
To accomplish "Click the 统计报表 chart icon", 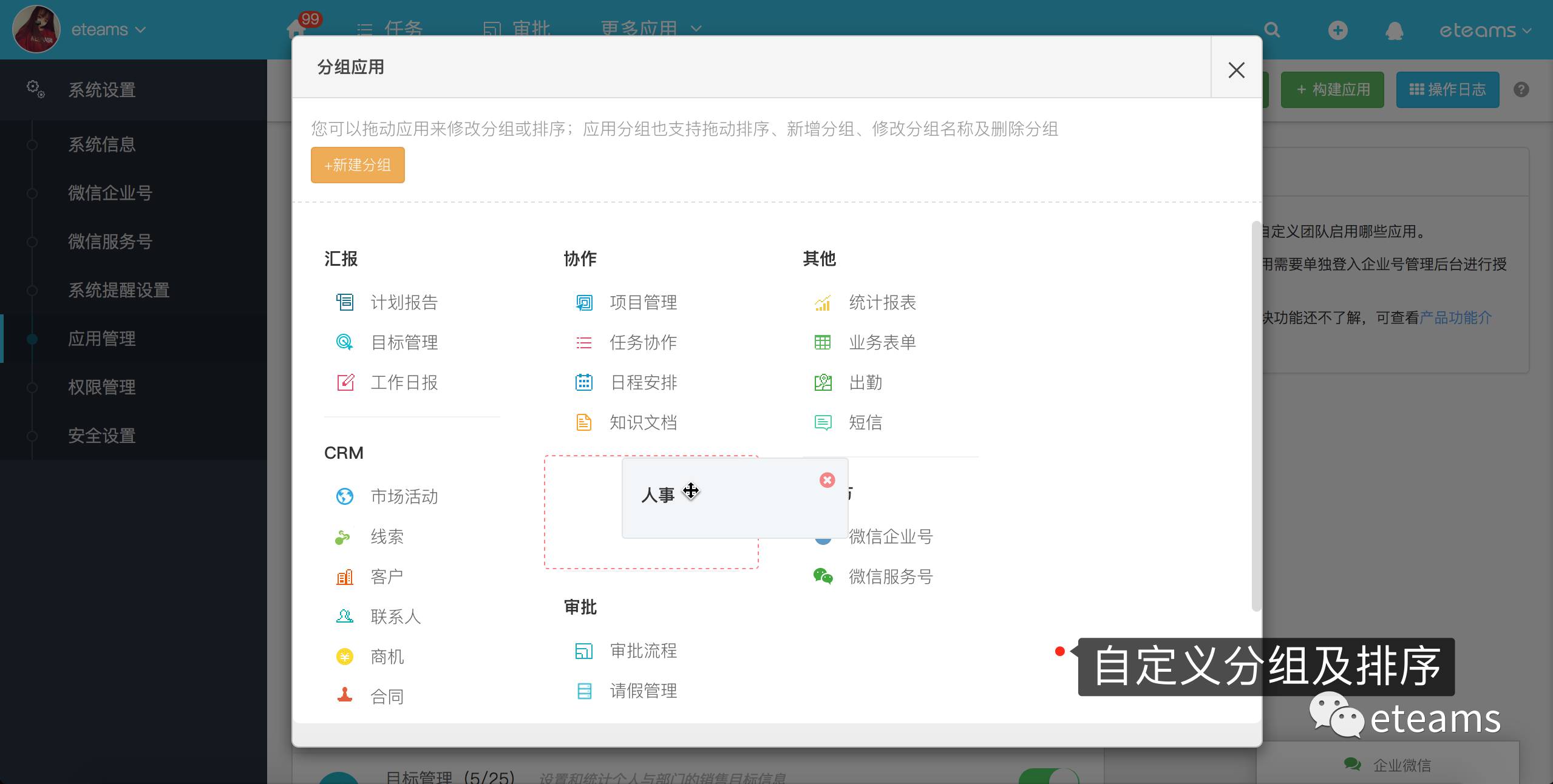I will pos(823,302).
